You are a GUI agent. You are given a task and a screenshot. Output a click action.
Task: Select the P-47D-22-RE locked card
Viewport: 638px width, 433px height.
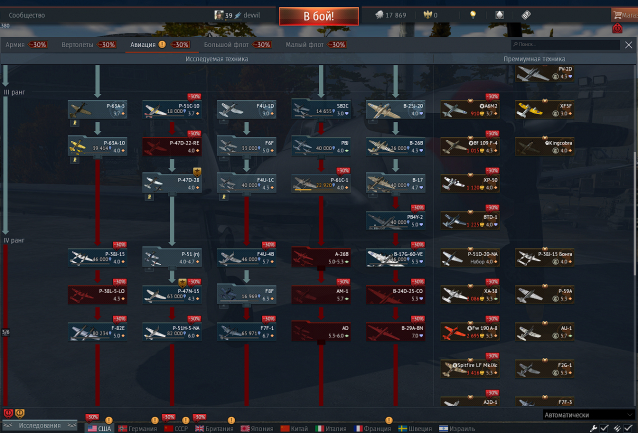coord(172,147)
